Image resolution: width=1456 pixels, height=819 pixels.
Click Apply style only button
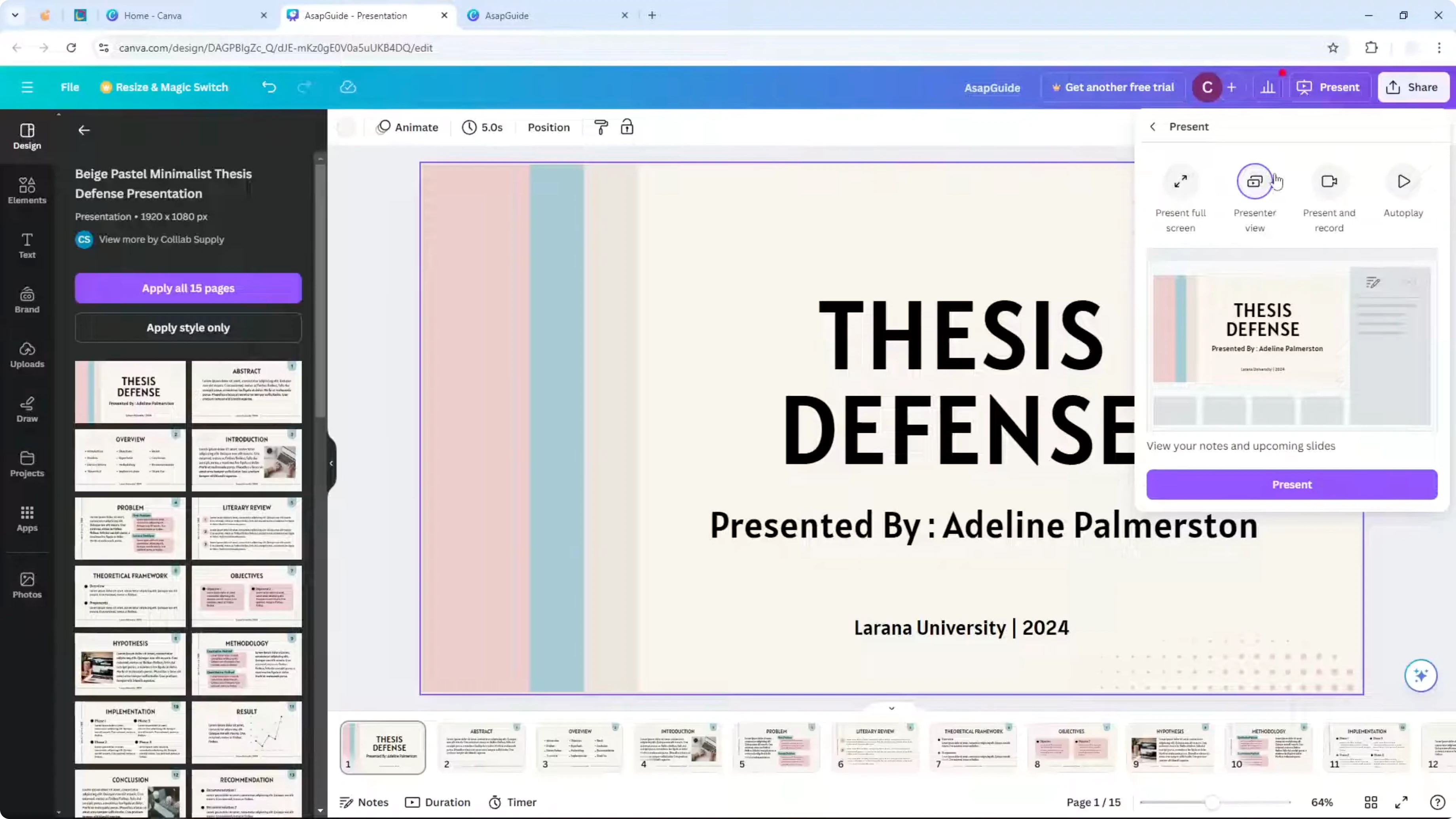pyautogui.click(x=188, y=328)
